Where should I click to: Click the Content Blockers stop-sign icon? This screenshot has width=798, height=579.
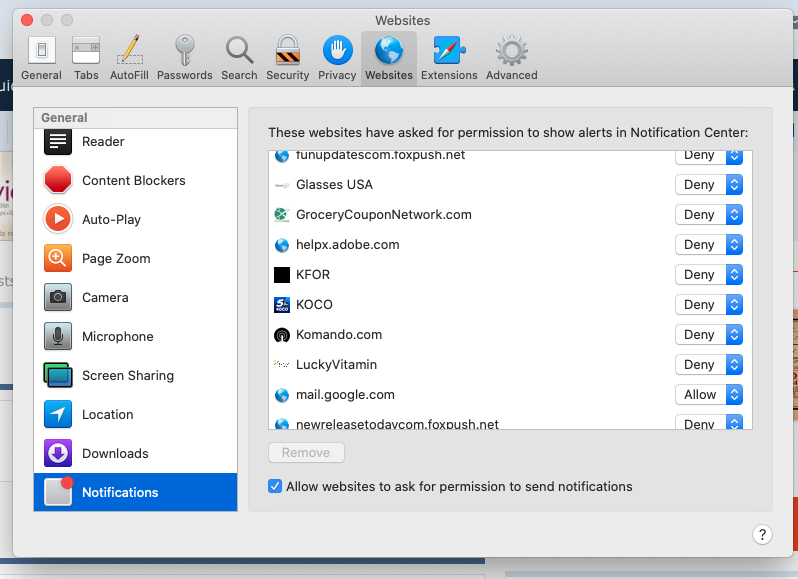coord(58,180)
